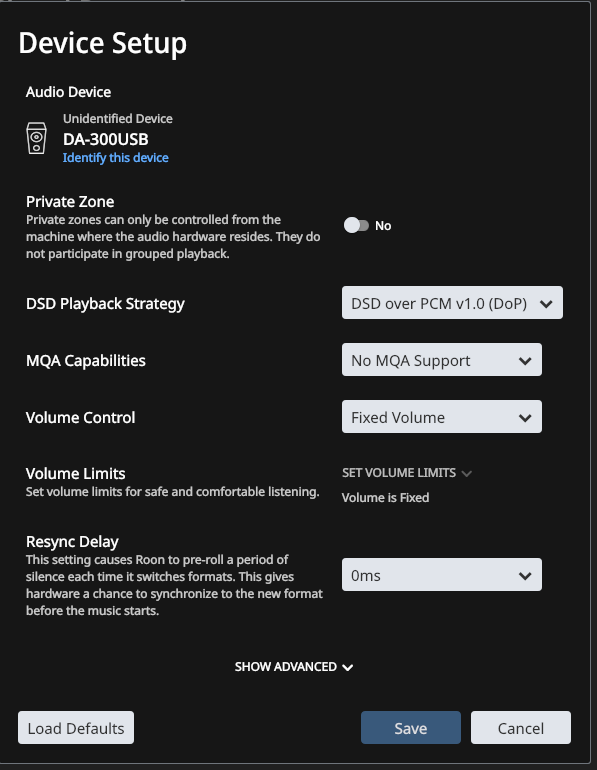
Task: Click the Save button
Action: pos(411,728)
